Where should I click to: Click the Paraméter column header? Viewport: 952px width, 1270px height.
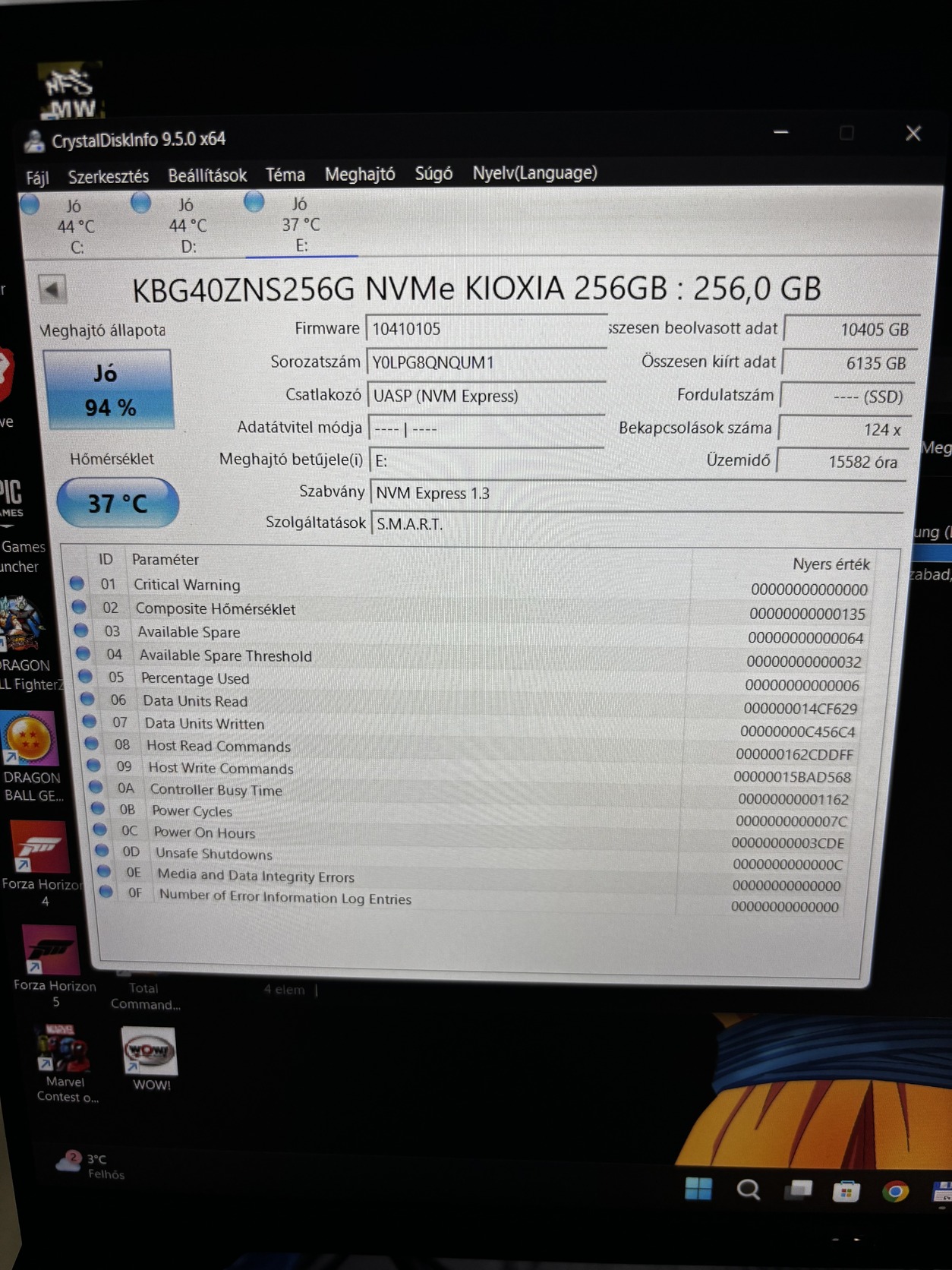[165, 559]
